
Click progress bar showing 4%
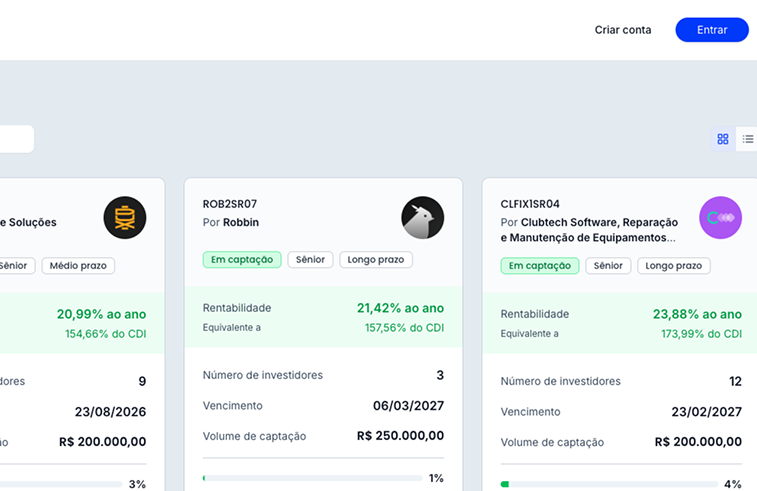click(609, 484)
